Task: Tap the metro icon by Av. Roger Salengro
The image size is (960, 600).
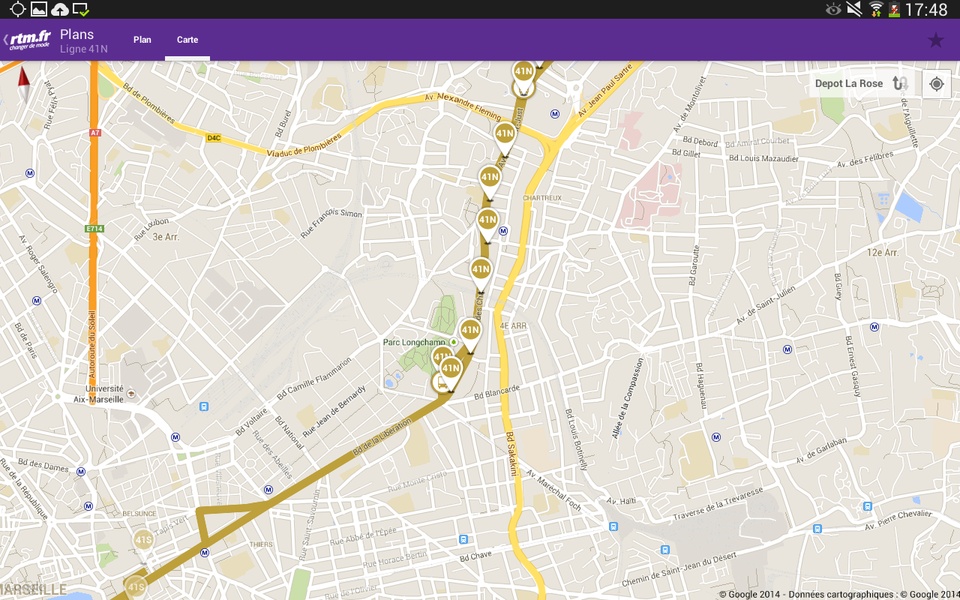Action: click(37, 301)
